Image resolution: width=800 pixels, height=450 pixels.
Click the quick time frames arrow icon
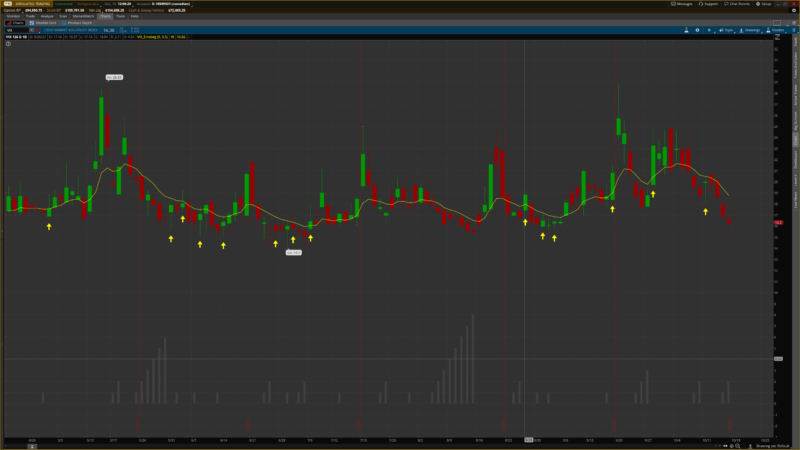pyautogui.click(x=709, y=30)
